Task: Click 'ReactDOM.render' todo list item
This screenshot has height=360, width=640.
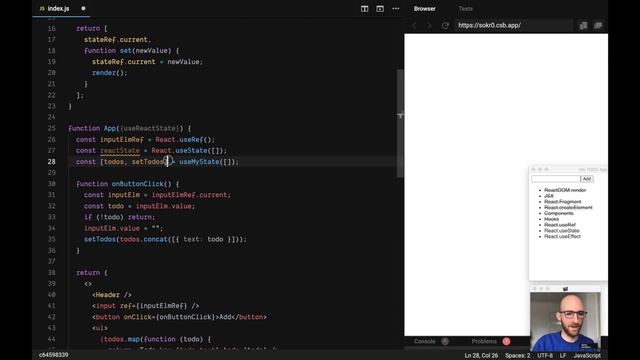Action: [565, 190]
